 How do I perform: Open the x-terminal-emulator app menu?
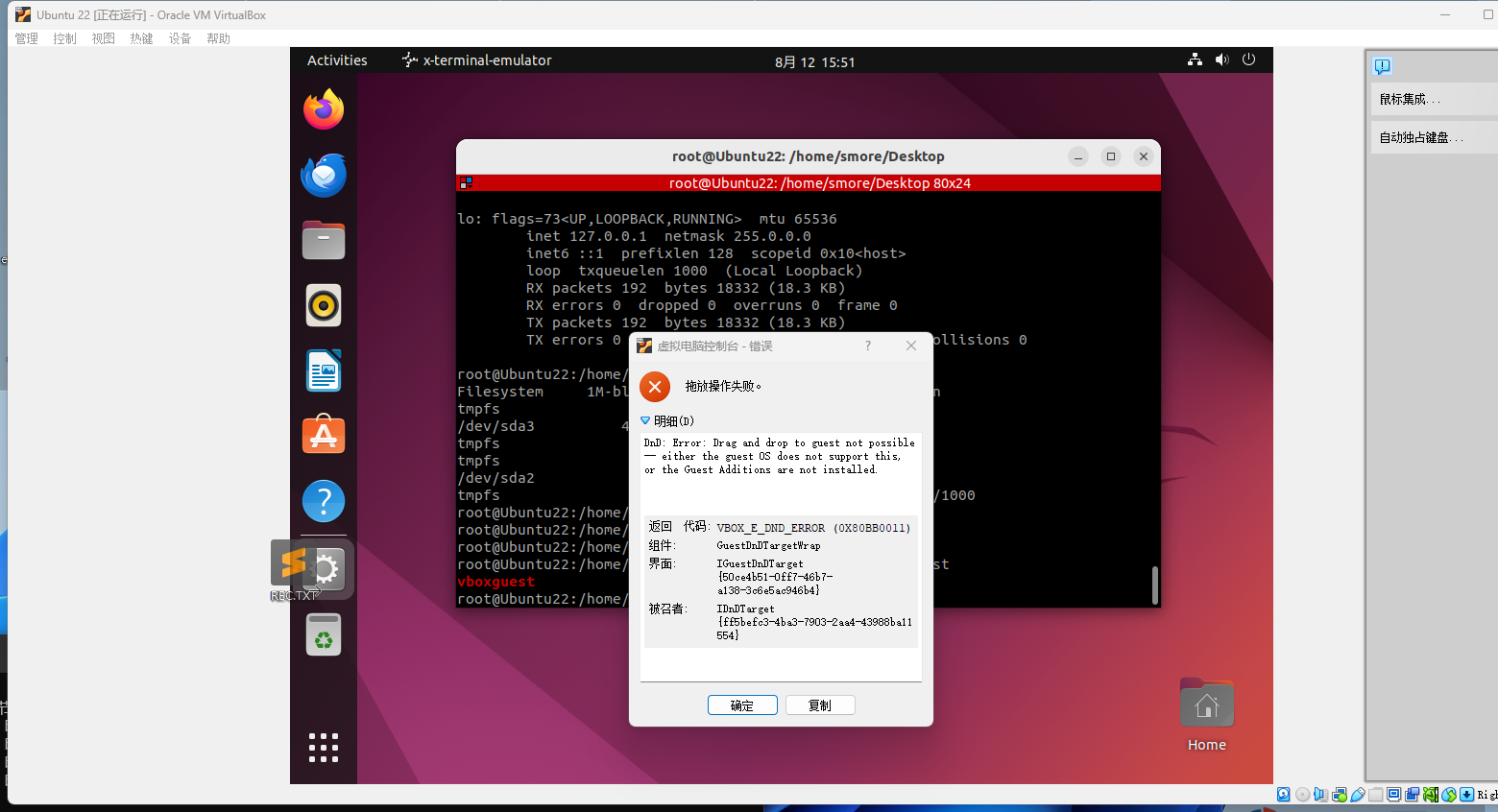click(x=477, y=60)
